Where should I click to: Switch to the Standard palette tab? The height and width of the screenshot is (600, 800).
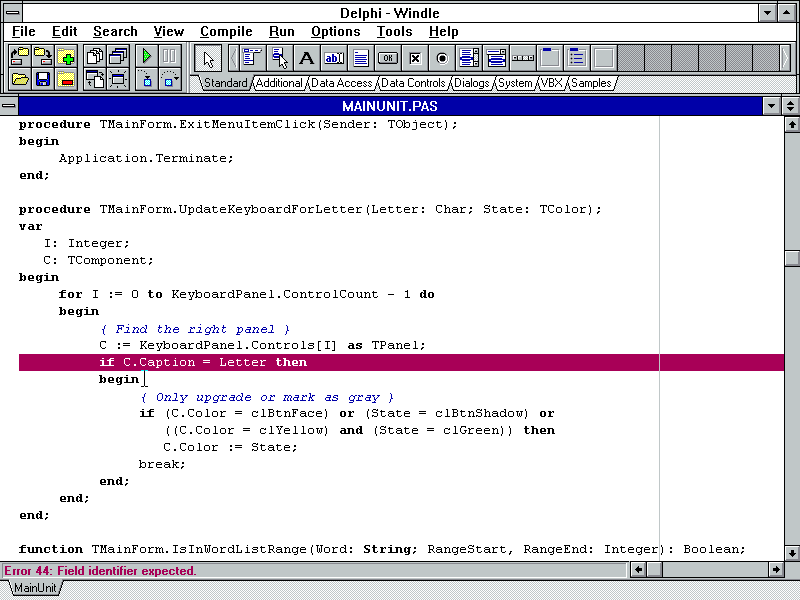pyautogui.click(x=225, y=83)
